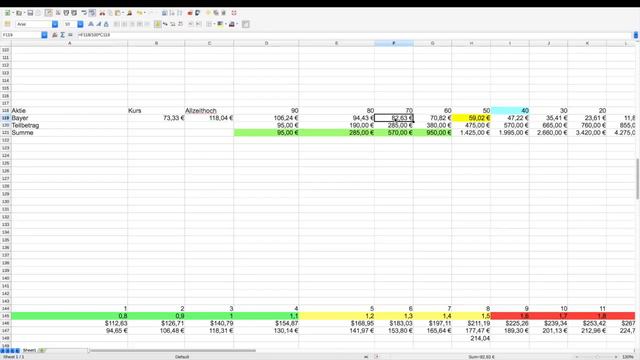Screen dimensions: 640x360
Task: Apply the Percent number format
Action: click(x=165, y=24)
